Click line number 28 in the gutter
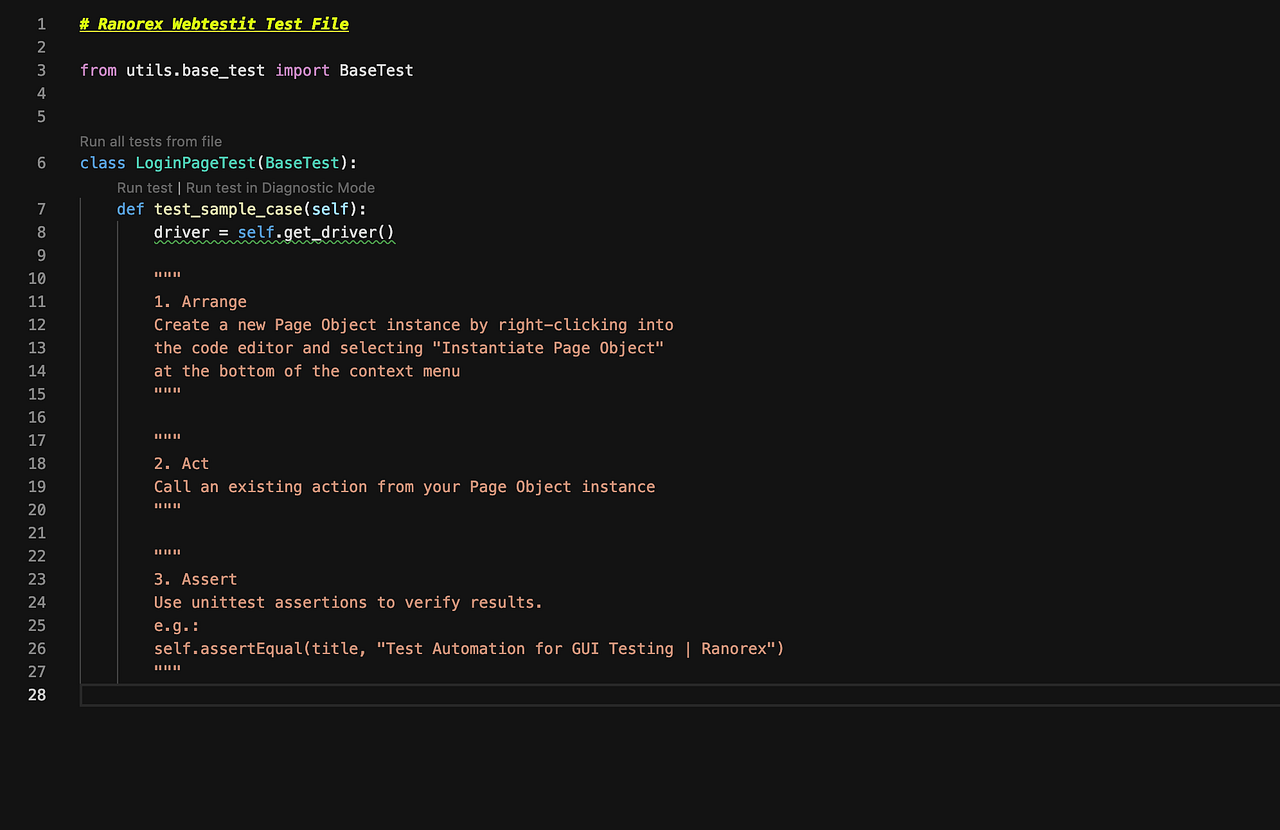The width and height of the screenshot is (1280, 830). click(36, 694)
